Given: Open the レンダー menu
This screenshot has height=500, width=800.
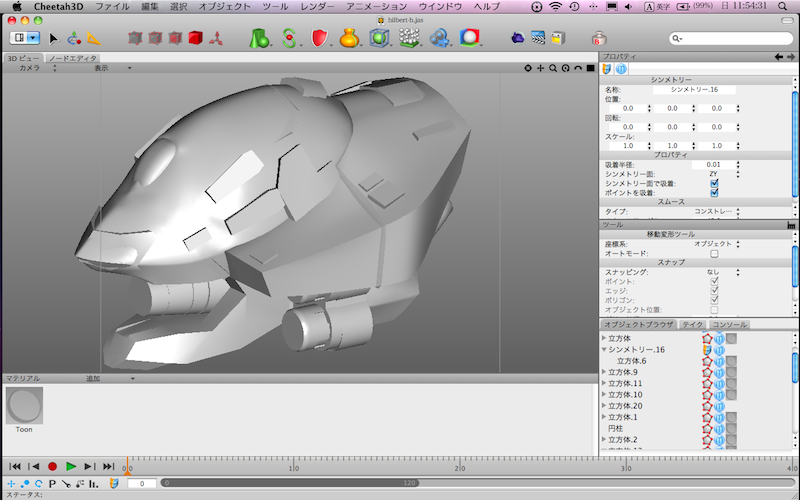Looking at the screenshot, I should [x=317, y=6].
